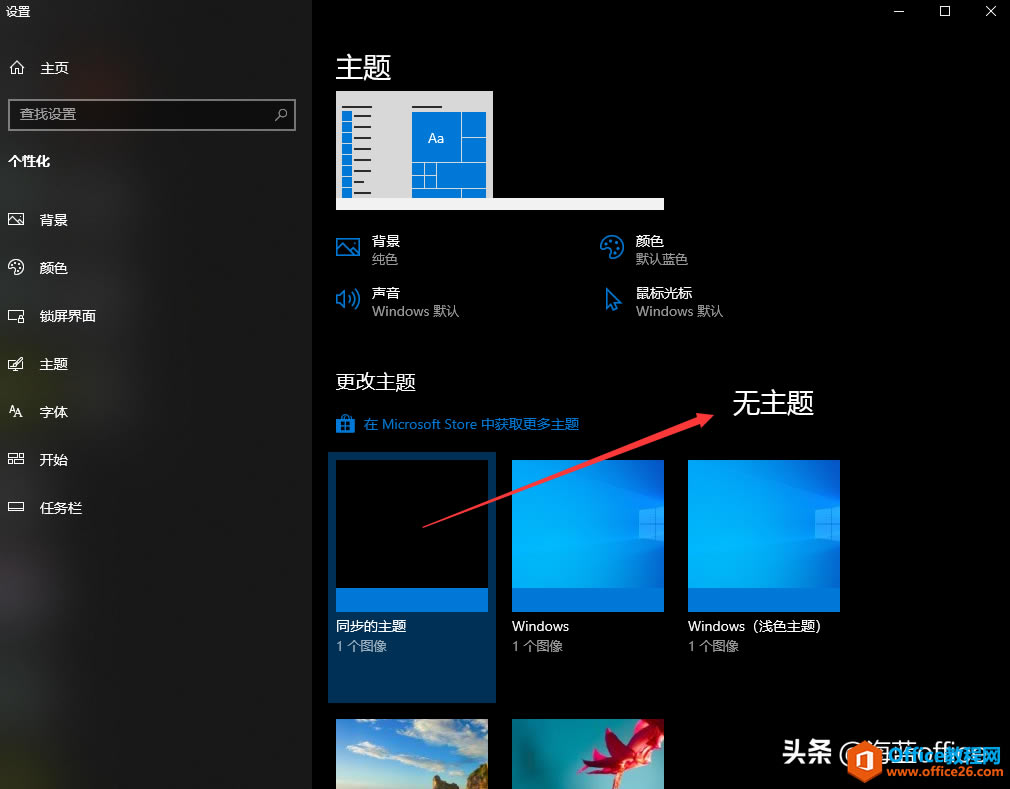Click the 同步的主题 label text
1010x789 pixels.
pos(371,626)
